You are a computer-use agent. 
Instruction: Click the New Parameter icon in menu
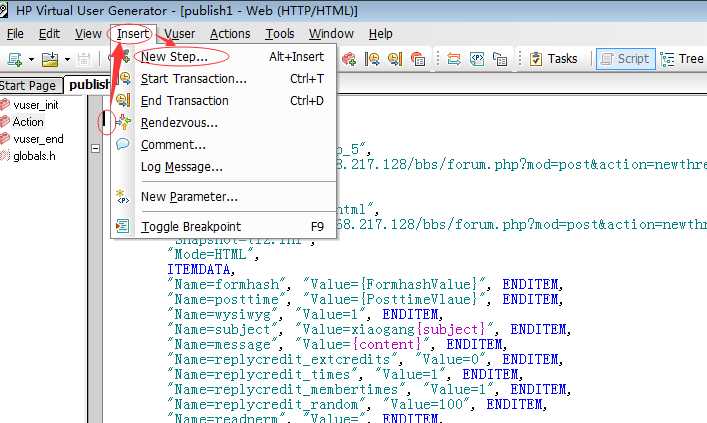pos(123,197)
